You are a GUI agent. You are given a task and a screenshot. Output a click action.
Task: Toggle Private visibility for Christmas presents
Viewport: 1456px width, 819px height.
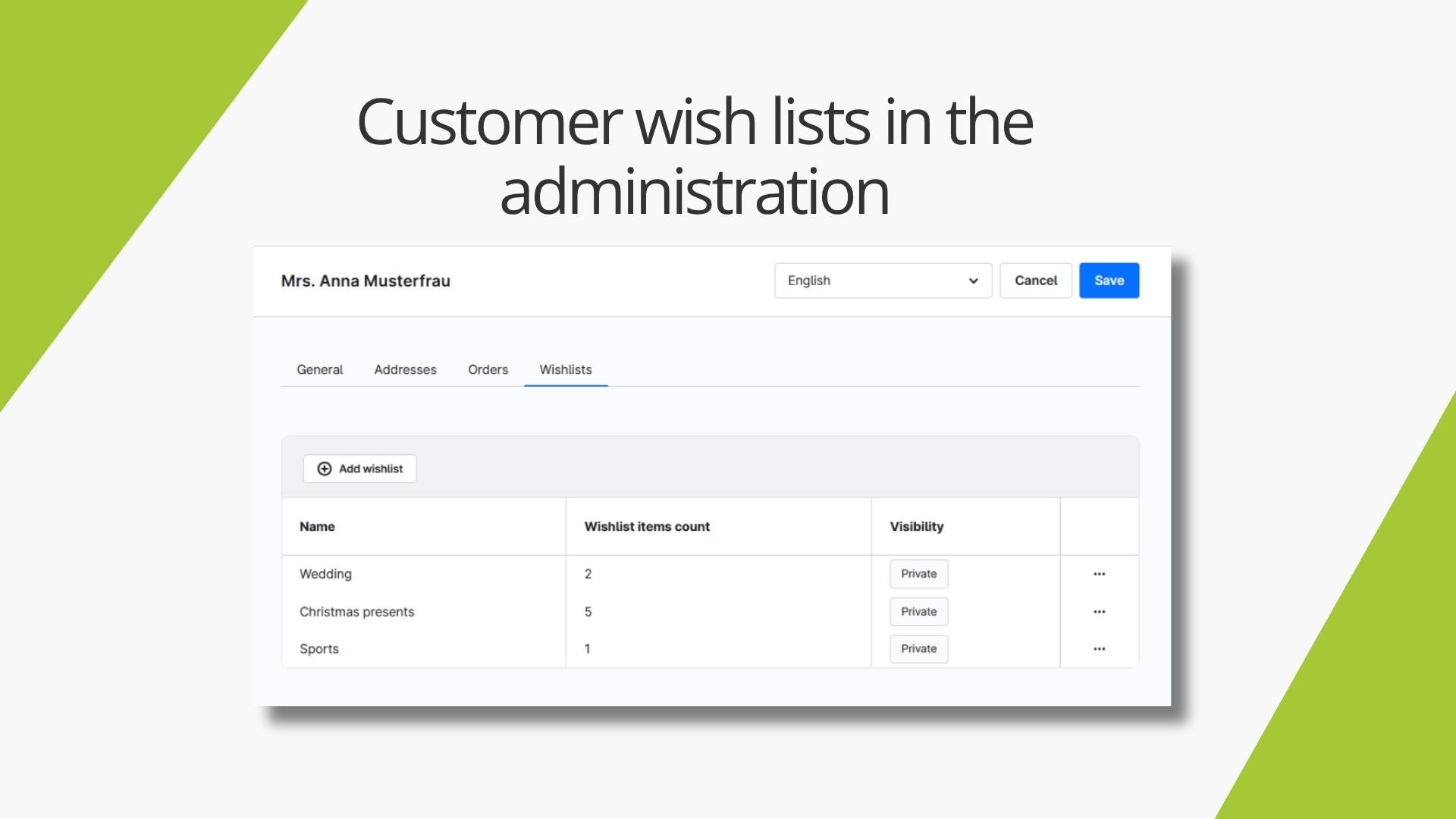click(918, 612)
